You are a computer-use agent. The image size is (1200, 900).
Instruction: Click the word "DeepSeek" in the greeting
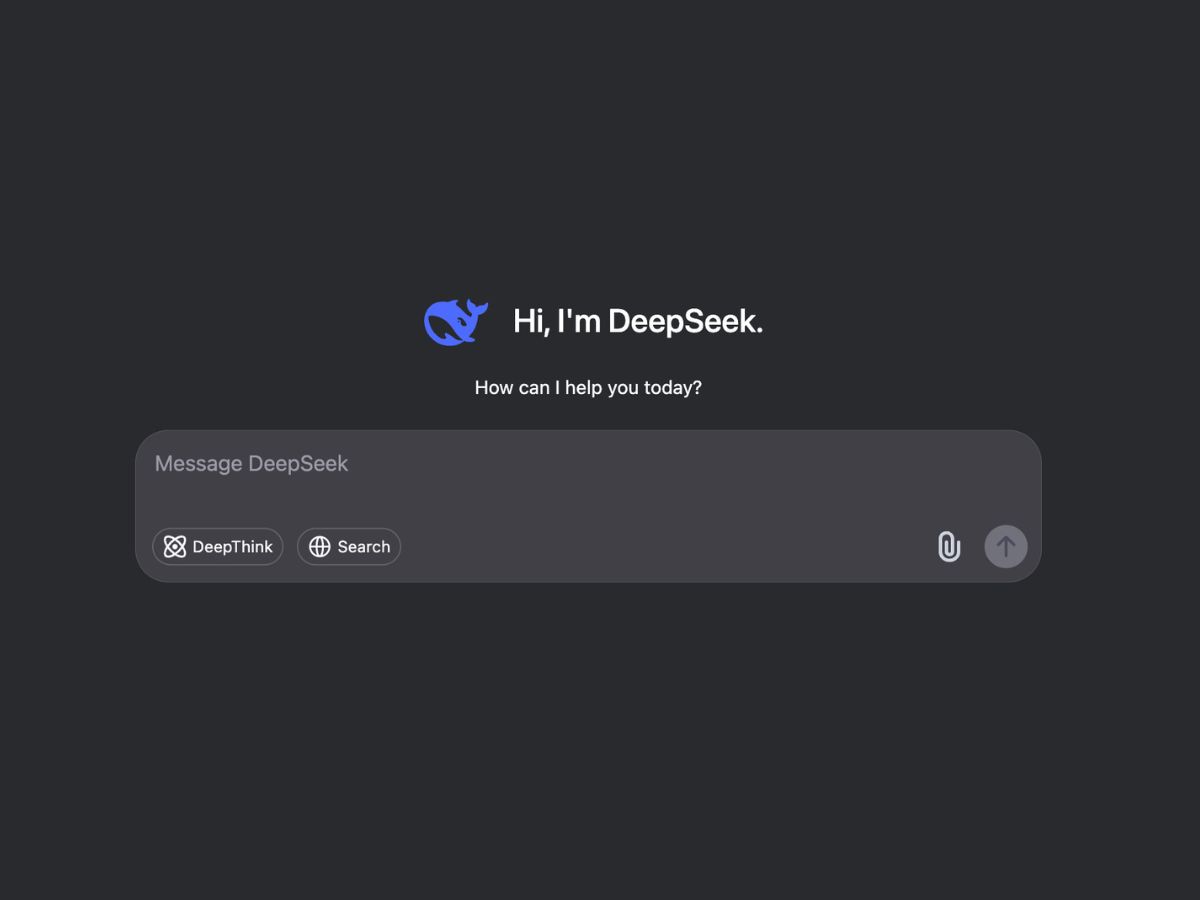(x=685, y=321)
